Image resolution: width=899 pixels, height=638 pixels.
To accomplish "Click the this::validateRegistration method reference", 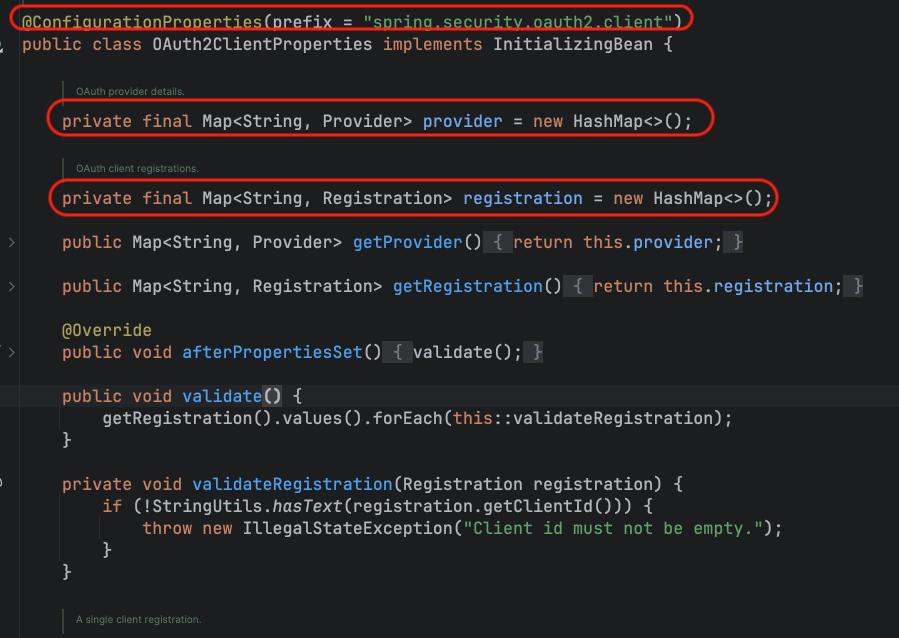I will click(x=584, y=418).
